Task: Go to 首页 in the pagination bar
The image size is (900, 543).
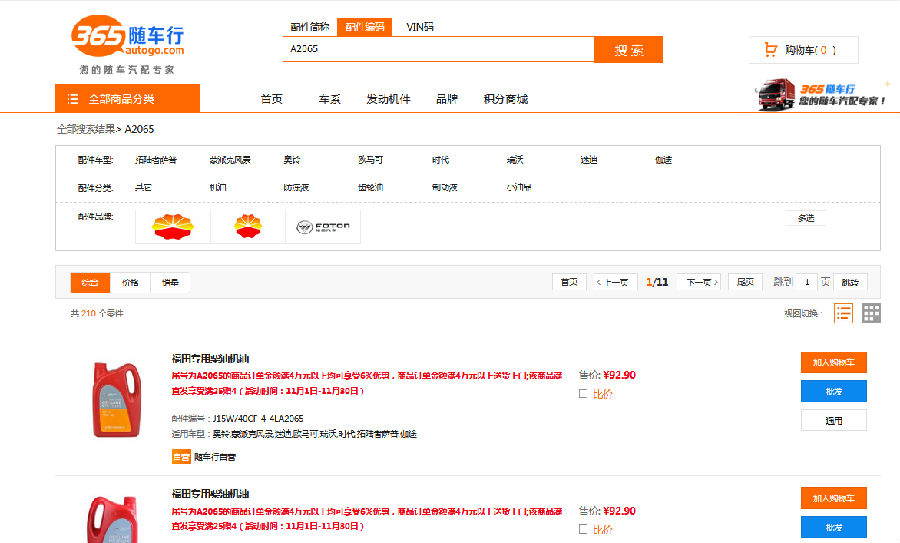Action: pyautogui.click(x=569, y=282)
